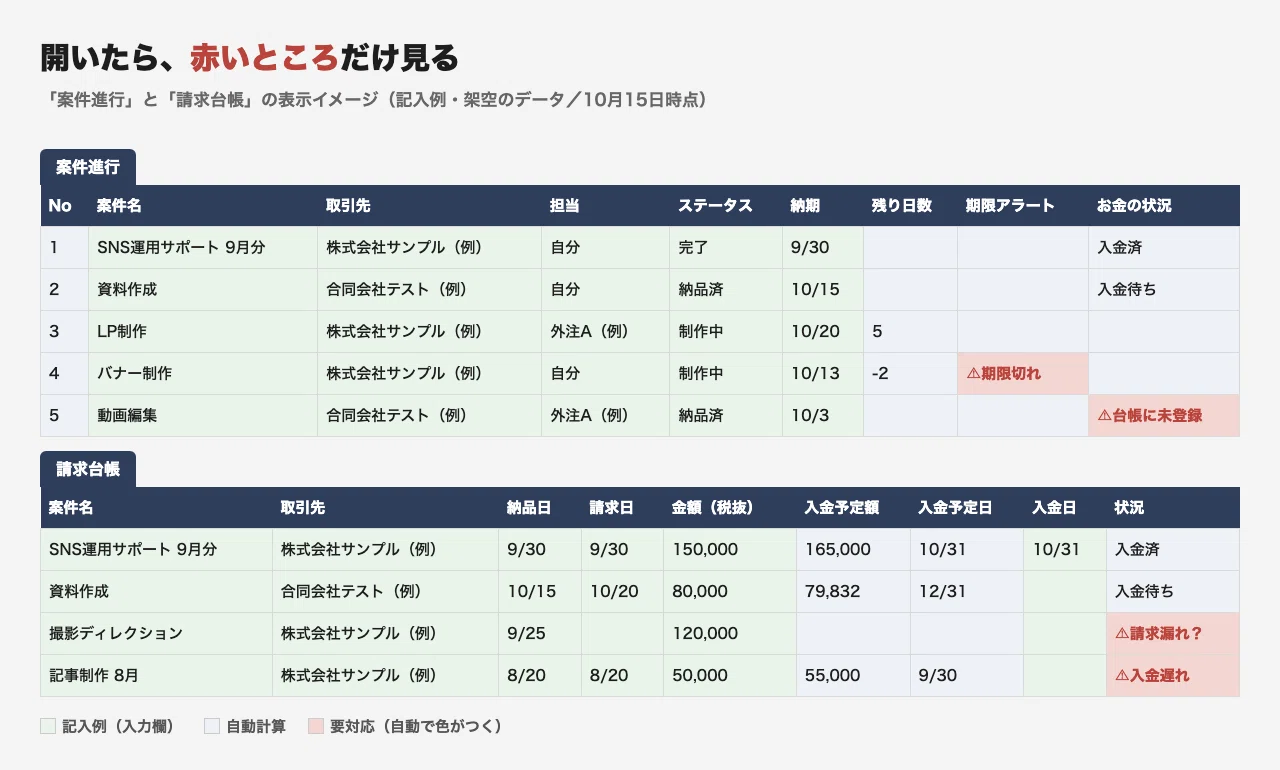Click the 10/3 deadline cell
The width and height of the screenshot is (1280, 770).
tap(823, 416)
